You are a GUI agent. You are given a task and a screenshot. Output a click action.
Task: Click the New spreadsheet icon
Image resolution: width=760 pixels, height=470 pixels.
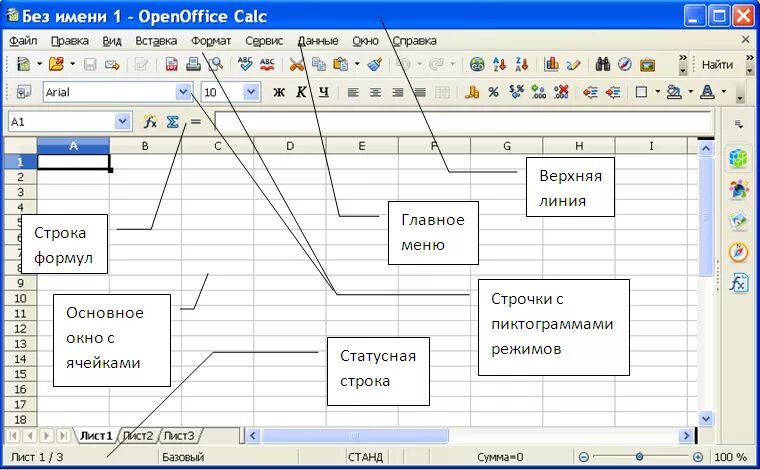coord(23,64)
